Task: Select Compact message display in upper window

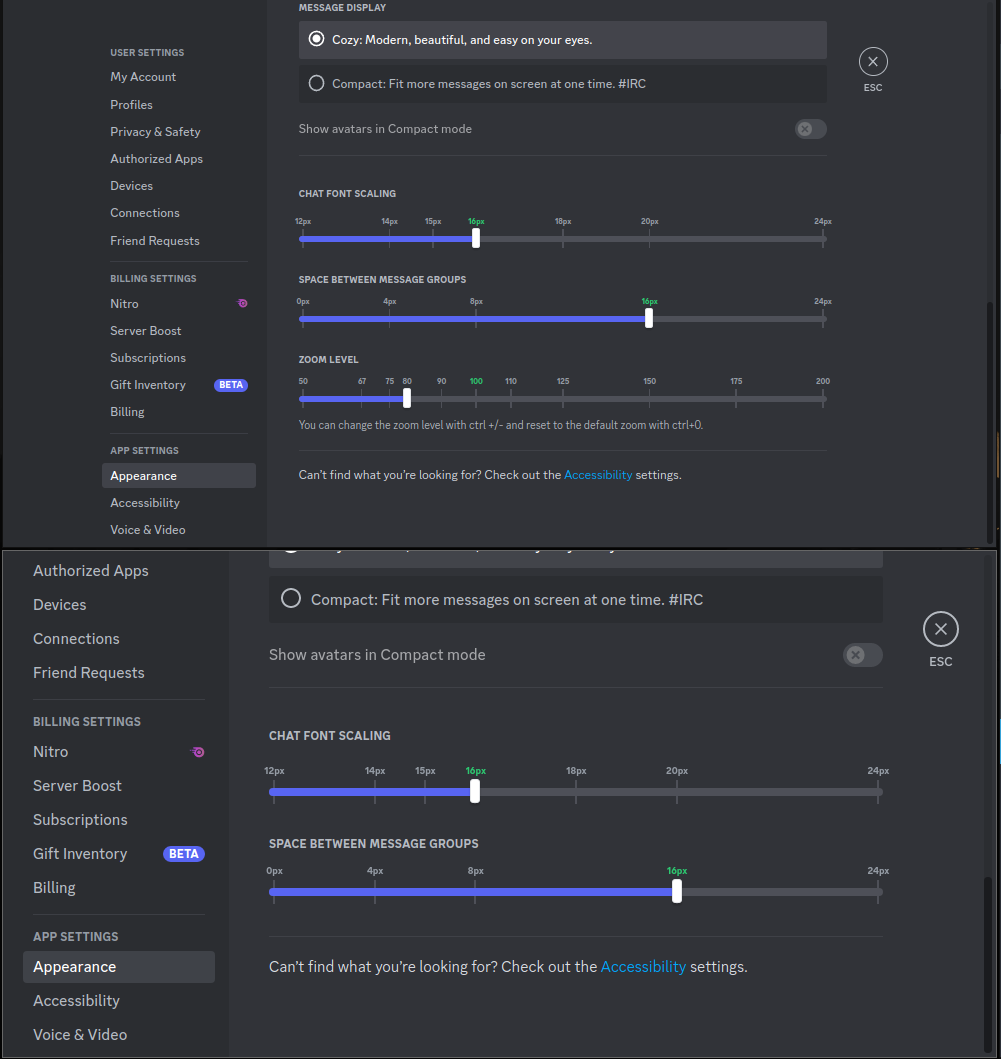Action: click(563, 84)
